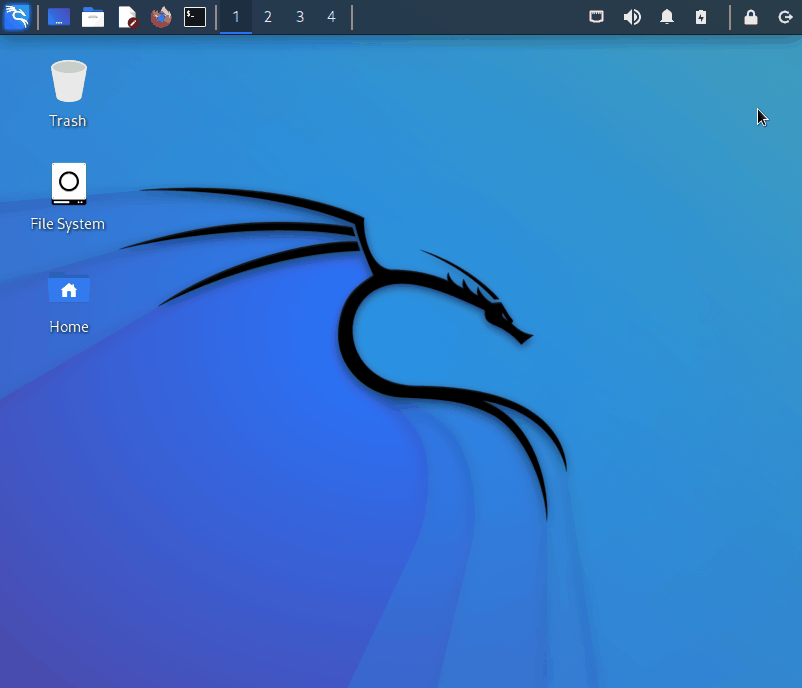Launch the text editor panel icon
Image resolution: width=802 pixels, height=688 pixels.
pyautogui.click(x=128, y=17)
